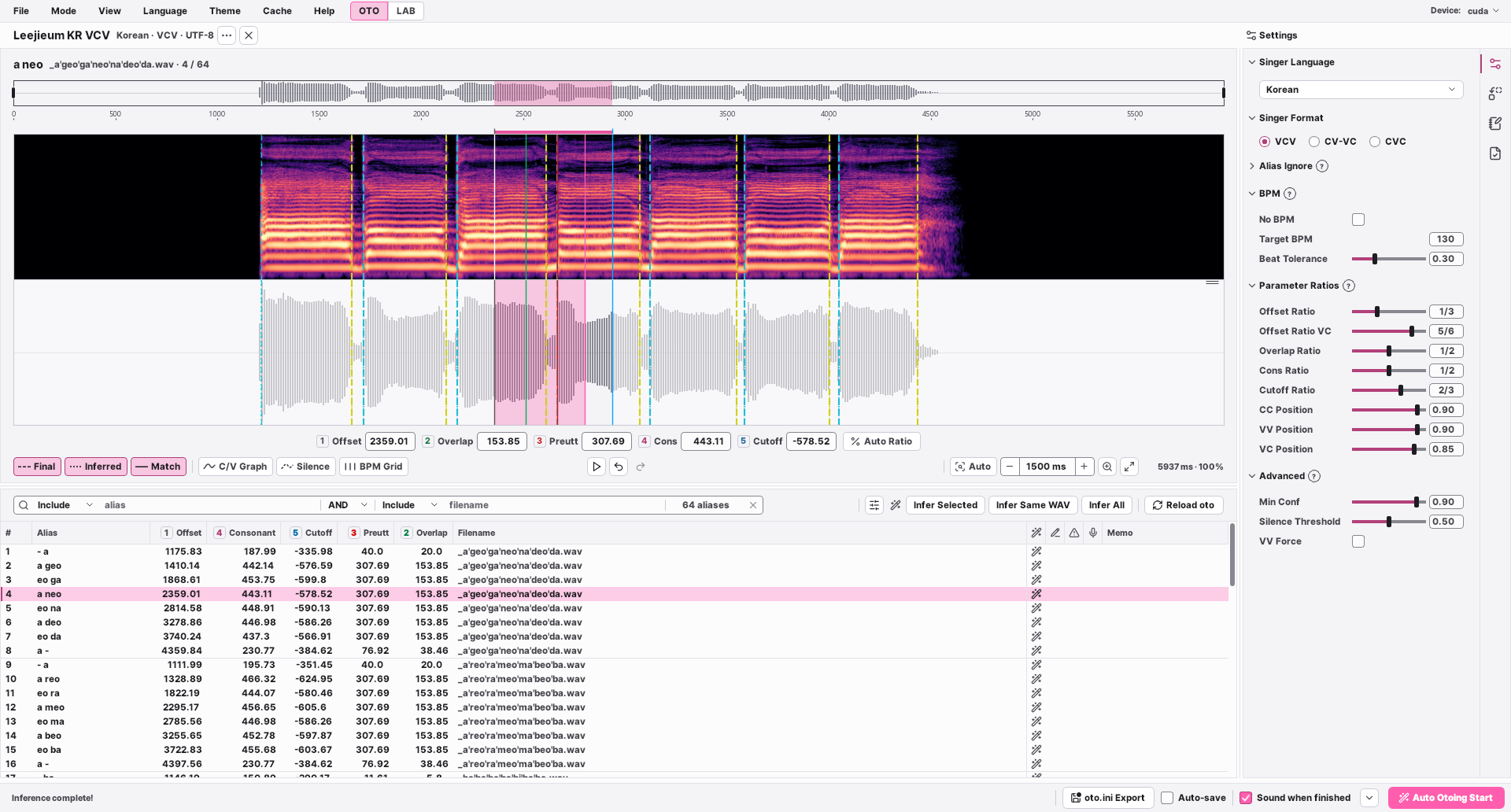Image resolution: width=1511 pixels, height=812 pixels.
Task: Click the undo arrow next to play
Action: (619, 467)
